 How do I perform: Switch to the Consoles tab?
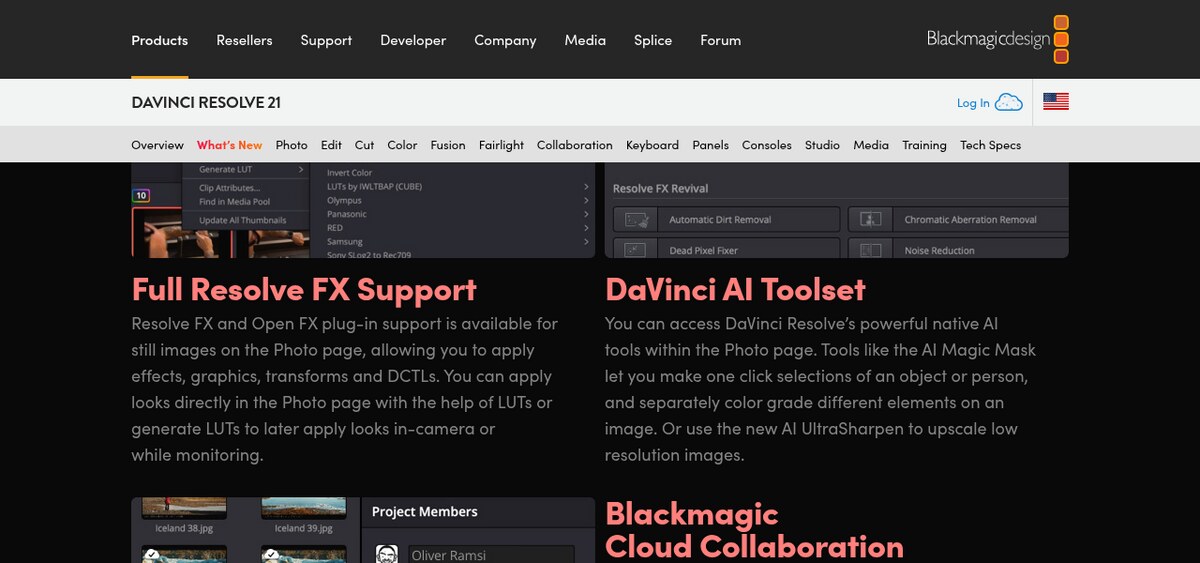click(767, 145)
